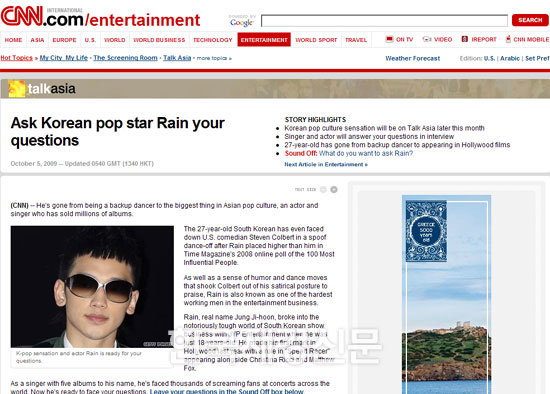Open the iReport icon link
The image size is (550, 394).
pyautogui.click(x=465, y=39)
